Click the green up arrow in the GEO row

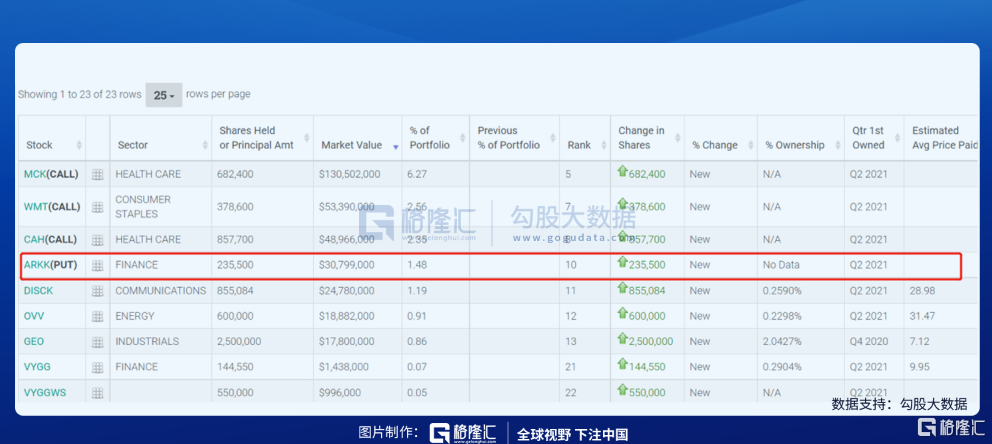point(623,340)
